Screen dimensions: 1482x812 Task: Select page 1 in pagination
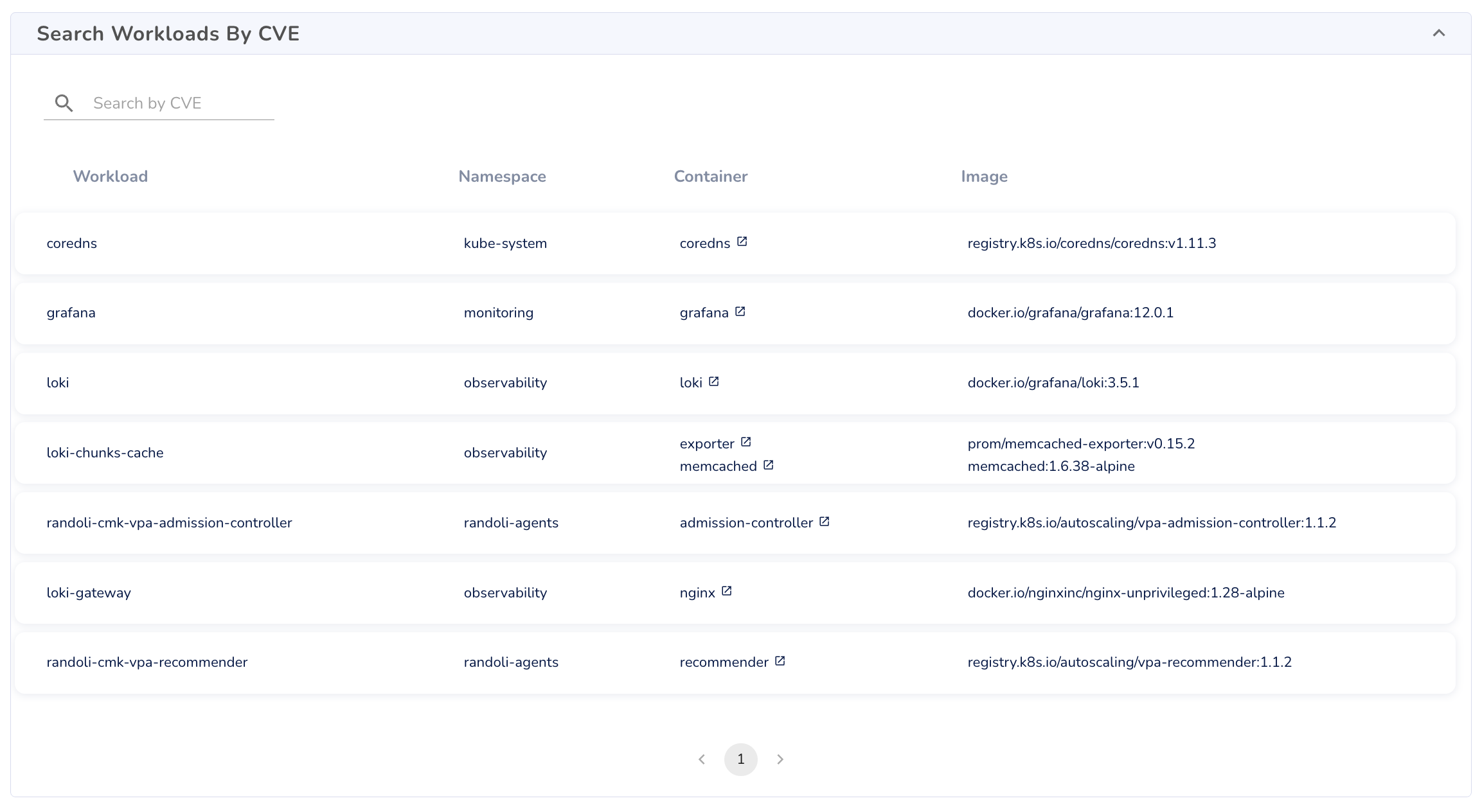740,759
